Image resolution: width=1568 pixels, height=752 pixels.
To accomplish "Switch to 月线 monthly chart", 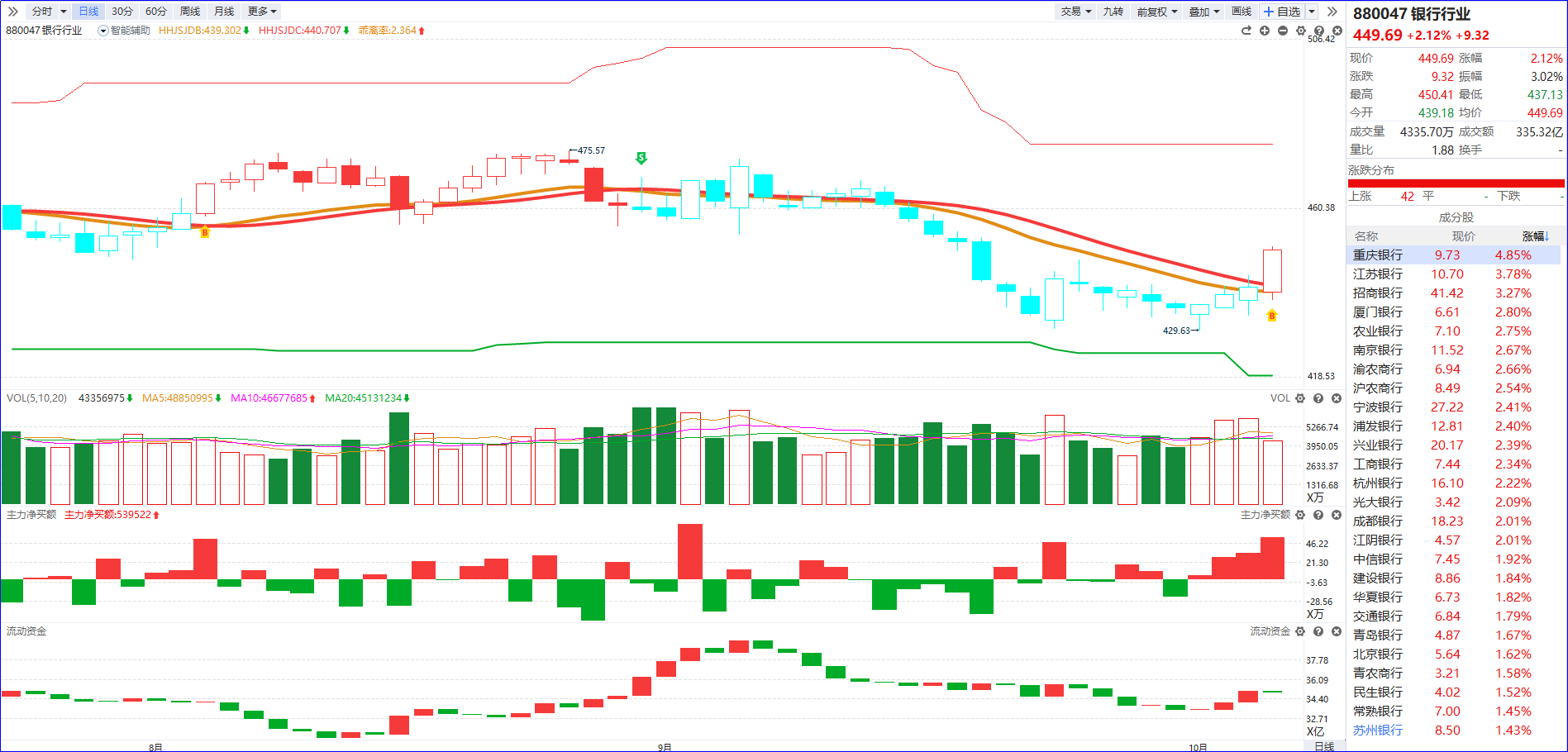I will coord(224,12).
